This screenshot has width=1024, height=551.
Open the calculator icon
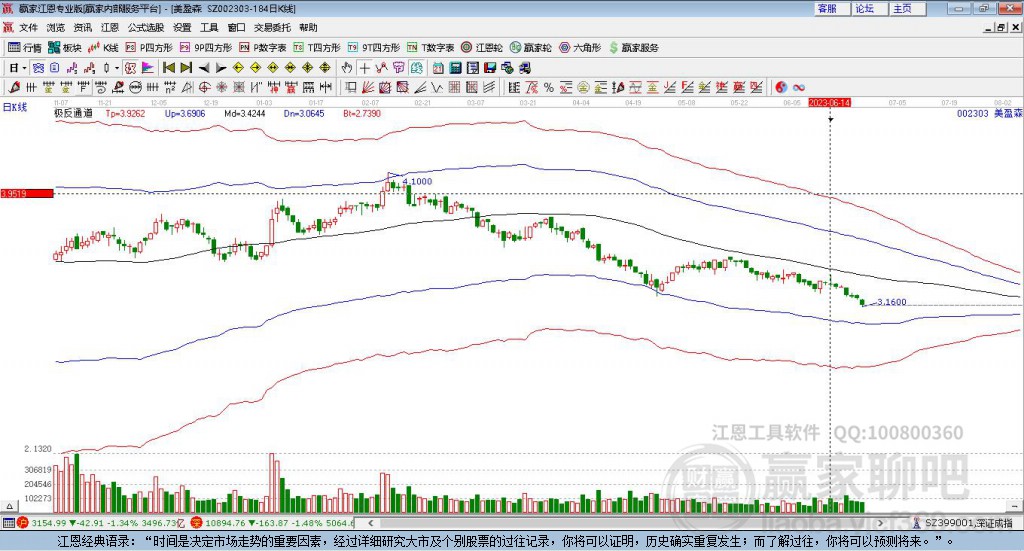pyautogui.click(x=456, y=68)
